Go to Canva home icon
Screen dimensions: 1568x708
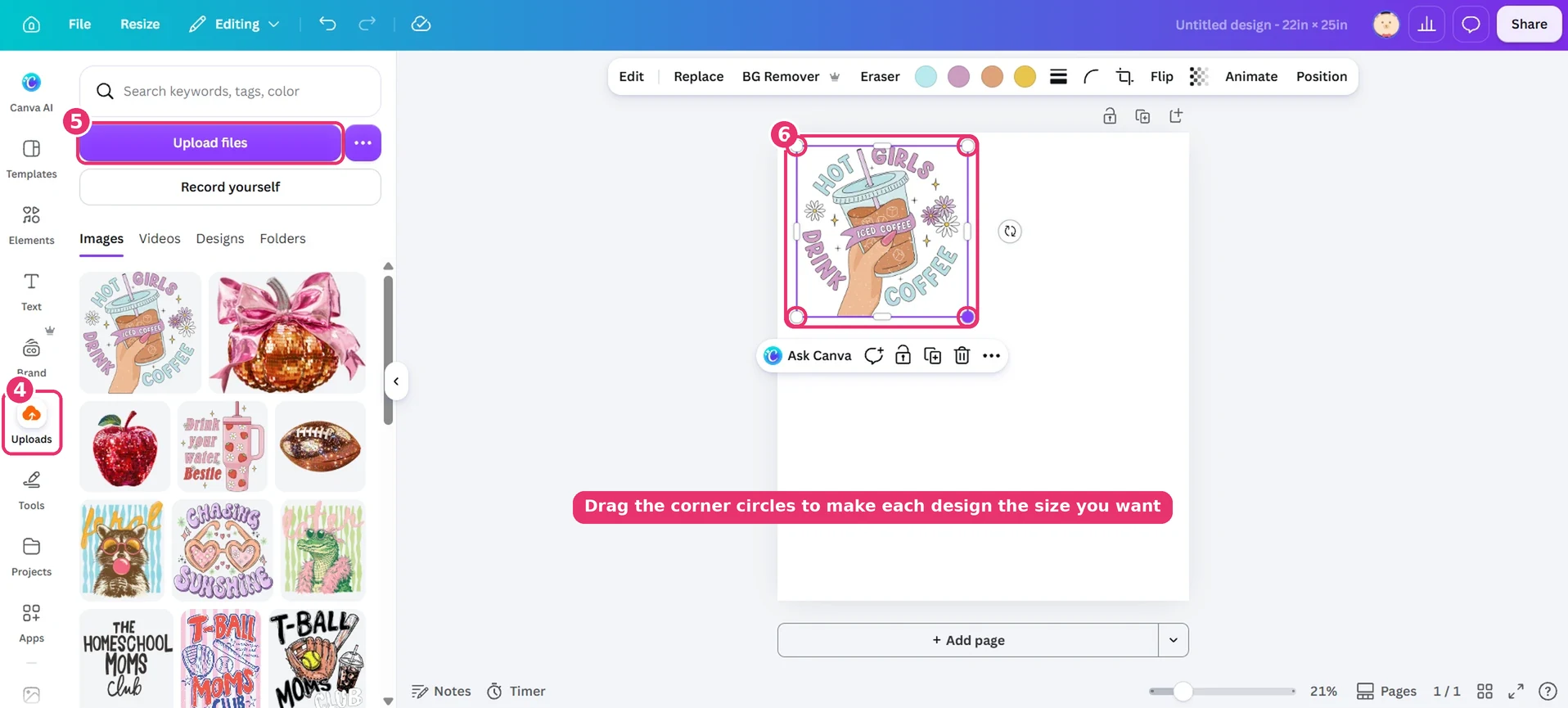click(31, 25)
